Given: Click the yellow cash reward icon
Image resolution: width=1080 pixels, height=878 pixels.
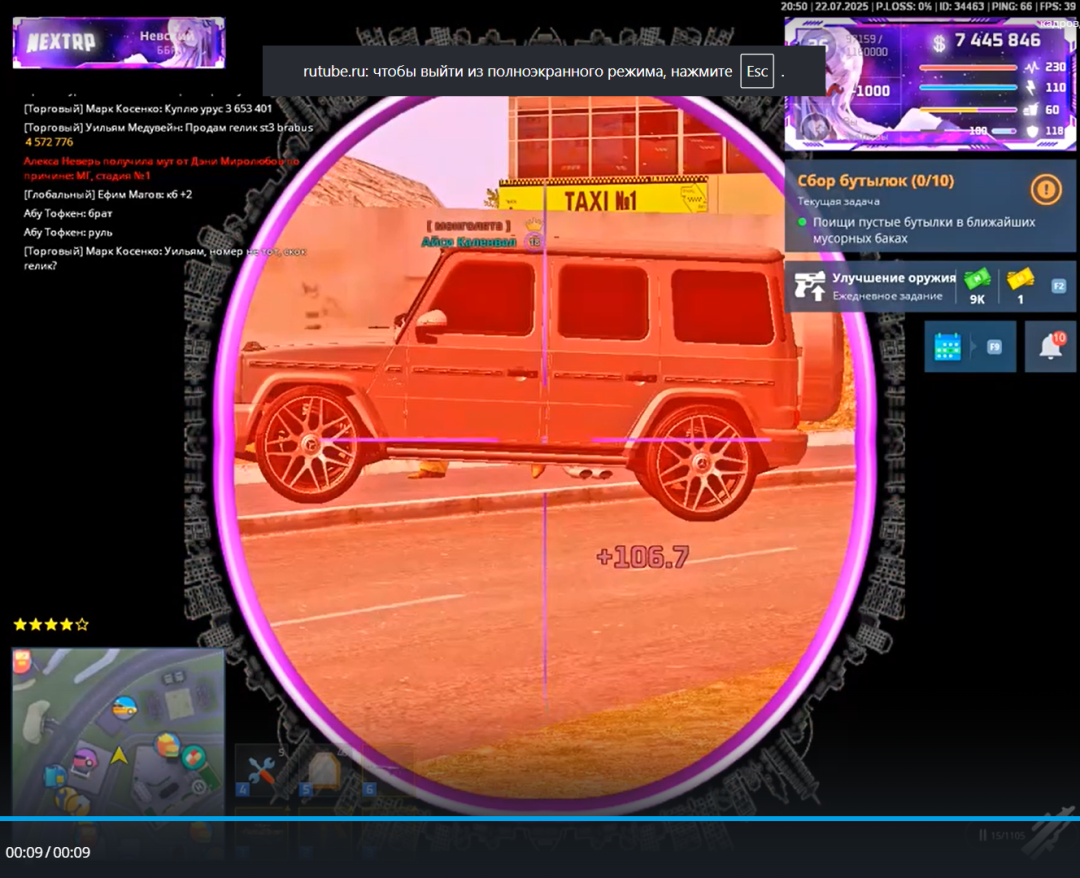Looking at the screenshot, I should point(1020,279).
